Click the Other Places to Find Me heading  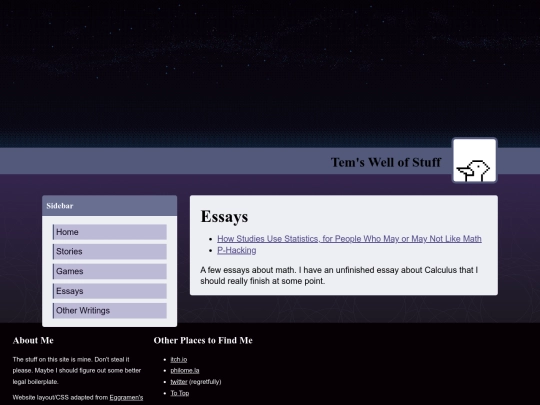point(203,340)
